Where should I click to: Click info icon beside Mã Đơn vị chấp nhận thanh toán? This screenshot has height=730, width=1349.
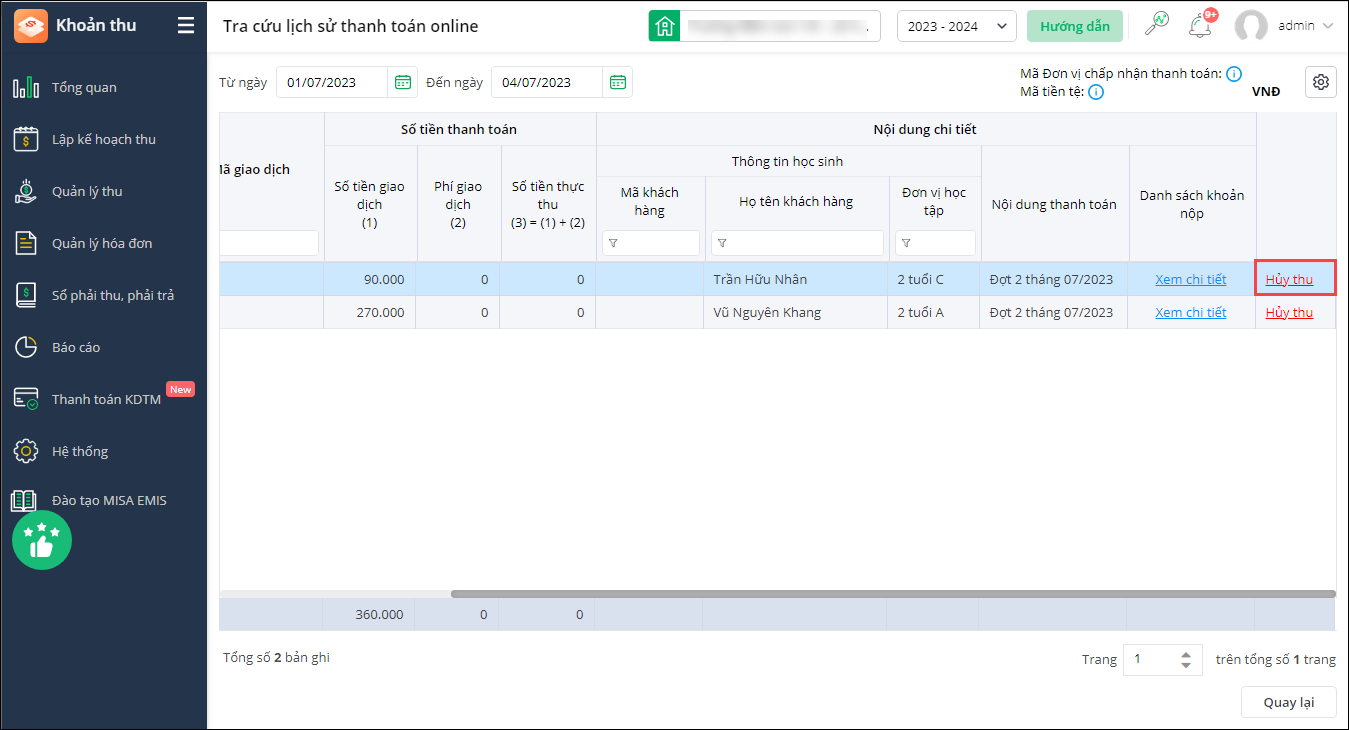(x=1234, y=73)
